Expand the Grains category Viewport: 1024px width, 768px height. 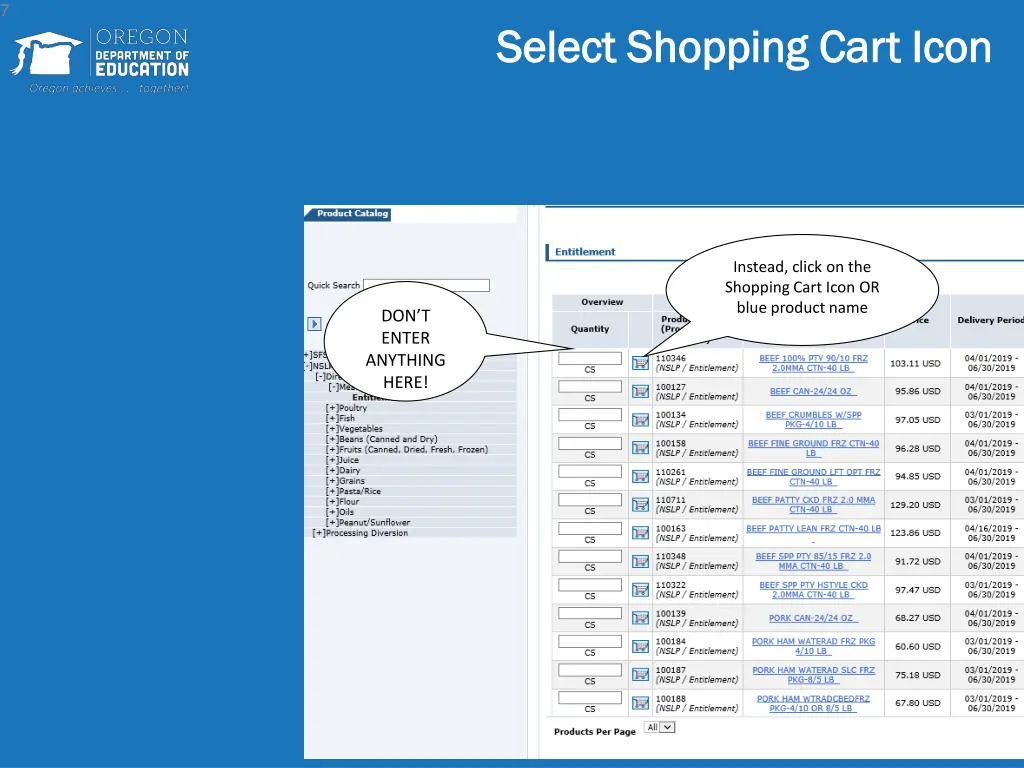[x=332, y=481]
